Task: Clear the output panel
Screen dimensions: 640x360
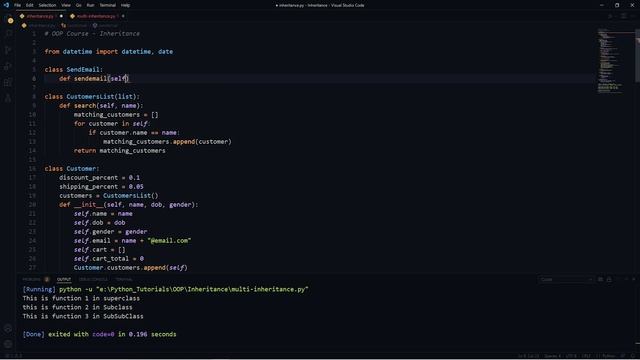Action: [x=600, y=279]
